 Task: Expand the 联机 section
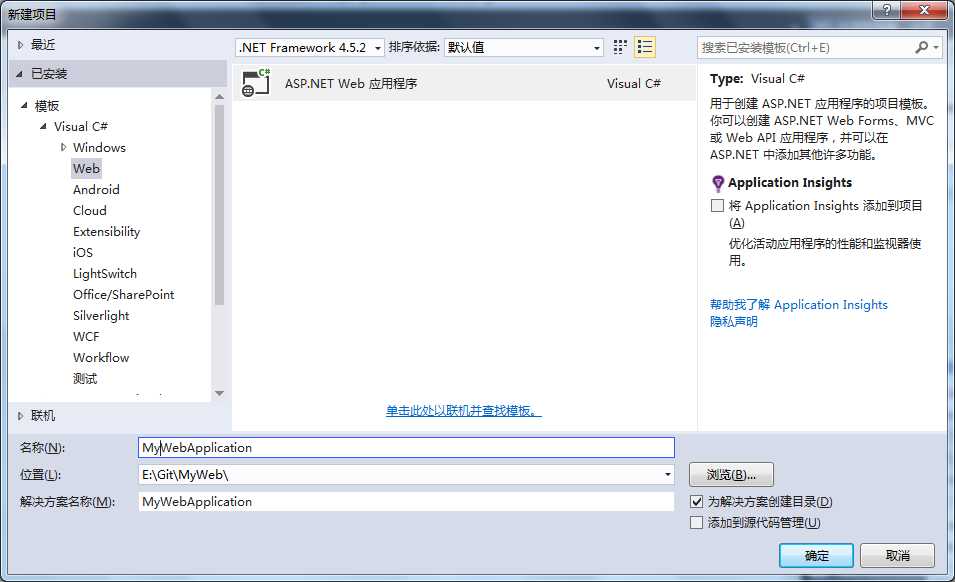[20, 416]
